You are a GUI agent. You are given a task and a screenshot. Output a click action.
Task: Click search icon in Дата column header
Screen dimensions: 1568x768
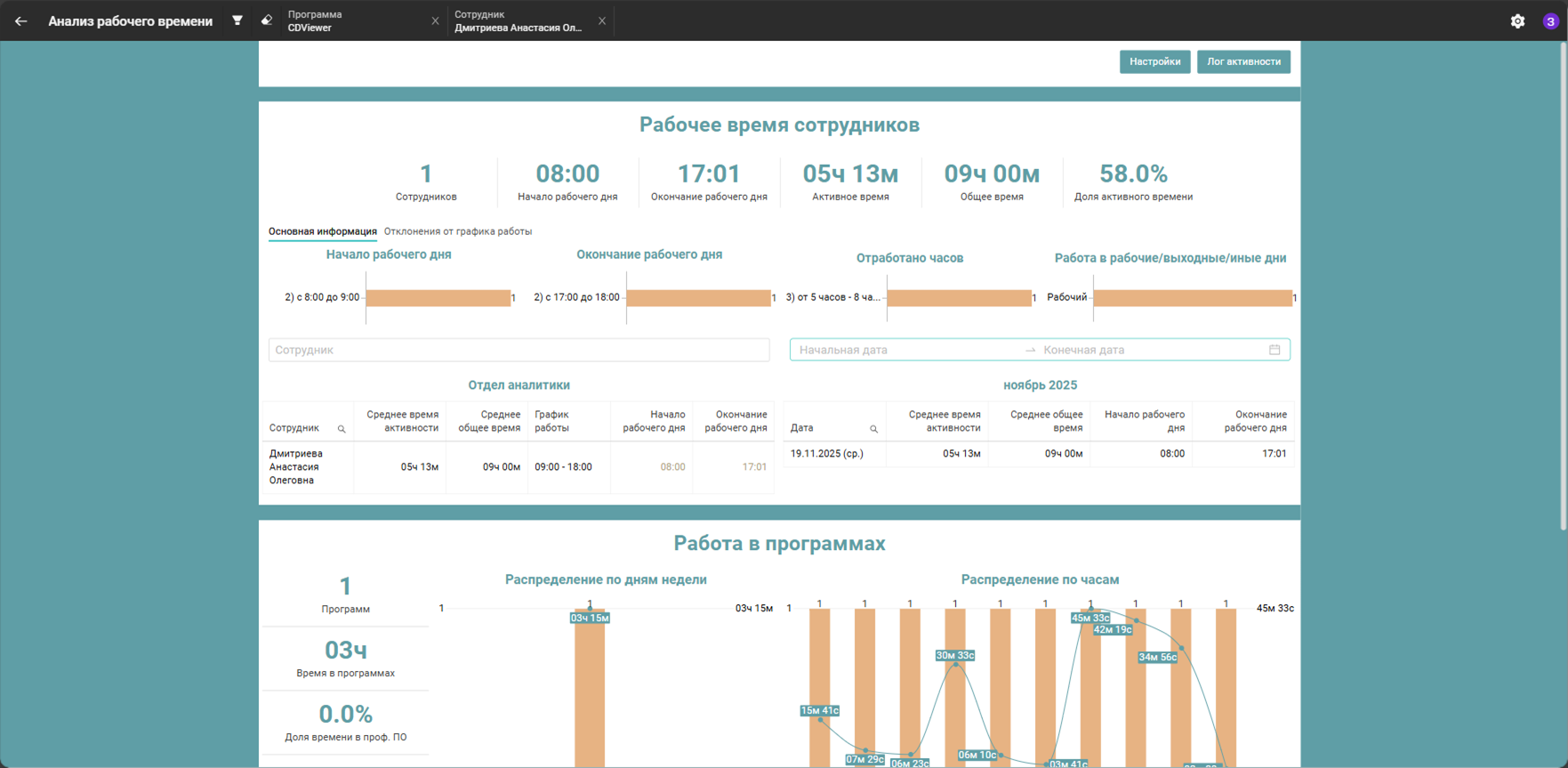point(873,429)
